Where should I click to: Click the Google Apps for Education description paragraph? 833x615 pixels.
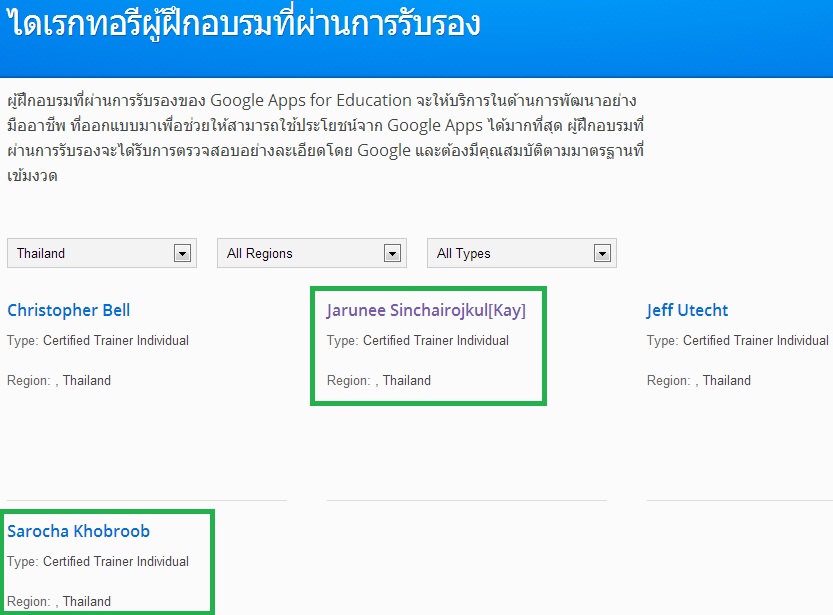[x=325, y=138]
